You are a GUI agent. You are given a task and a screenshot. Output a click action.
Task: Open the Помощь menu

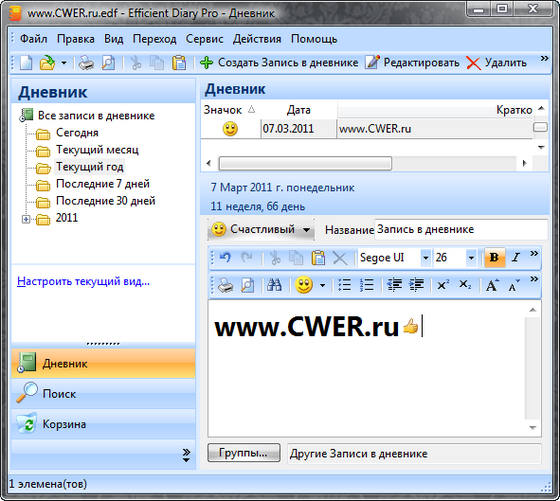point(314,39)
